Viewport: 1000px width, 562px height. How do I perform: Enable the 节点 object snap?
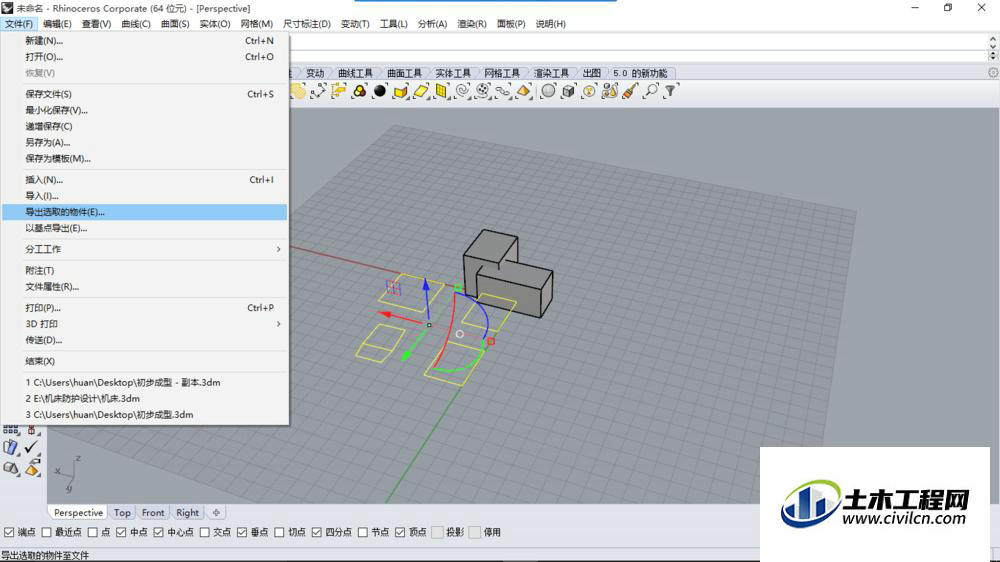point(362,532)
